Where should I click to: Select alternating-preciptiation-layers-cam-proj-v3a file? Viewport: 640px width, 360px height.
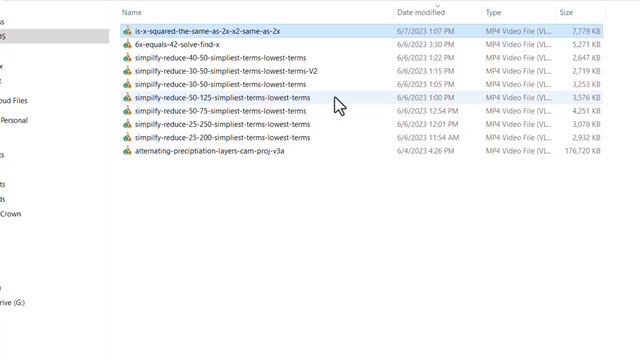coord(209,151)
